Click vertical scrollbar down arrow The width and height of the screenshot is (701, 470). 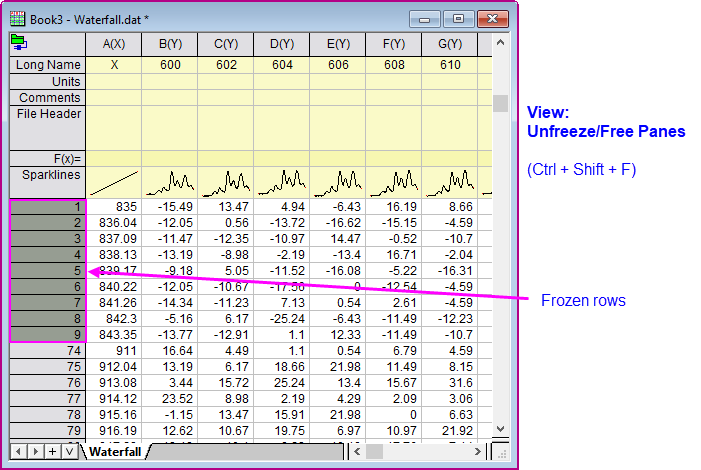(500, 428)
